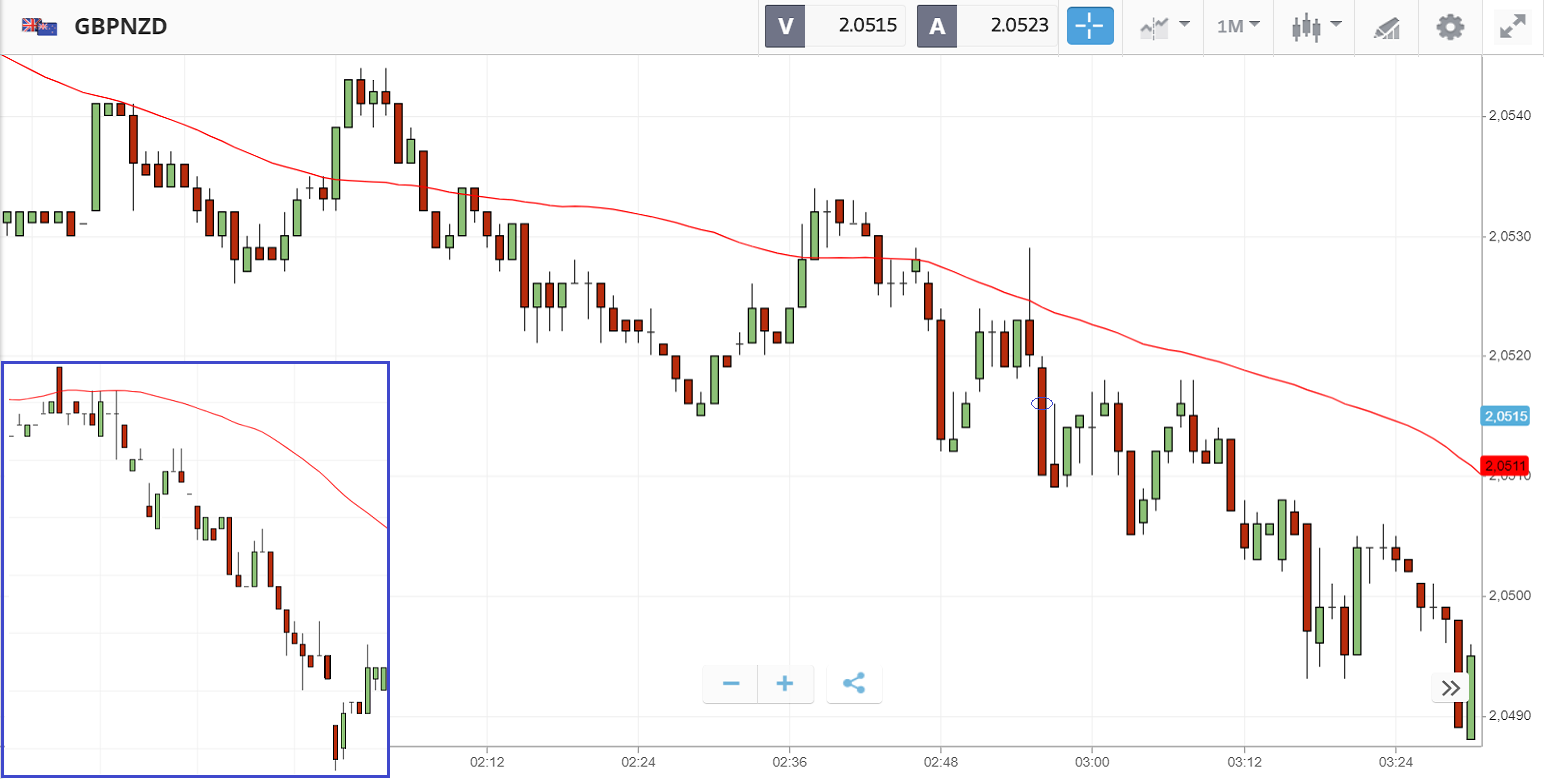Click the V sell price 2.0515 button
The width and height of the screenshot is (1544, 779).
pos(834,26)
